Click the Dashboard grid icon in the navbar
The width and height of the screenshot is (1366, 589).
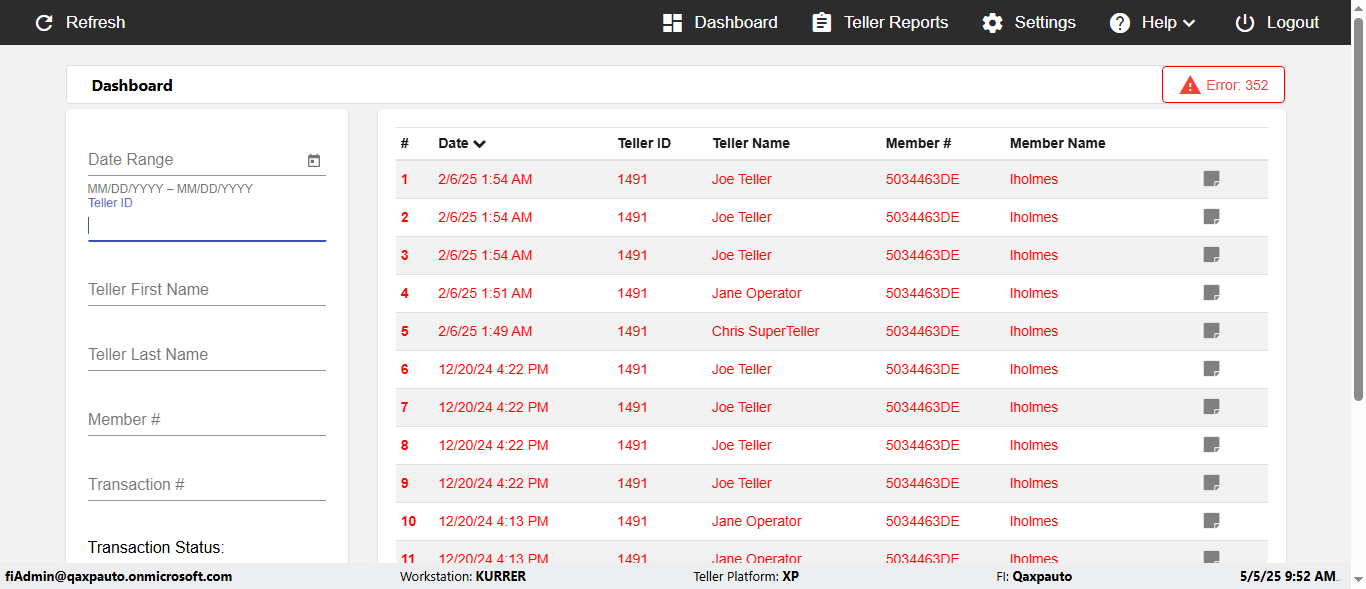click(x=672, y=23)
